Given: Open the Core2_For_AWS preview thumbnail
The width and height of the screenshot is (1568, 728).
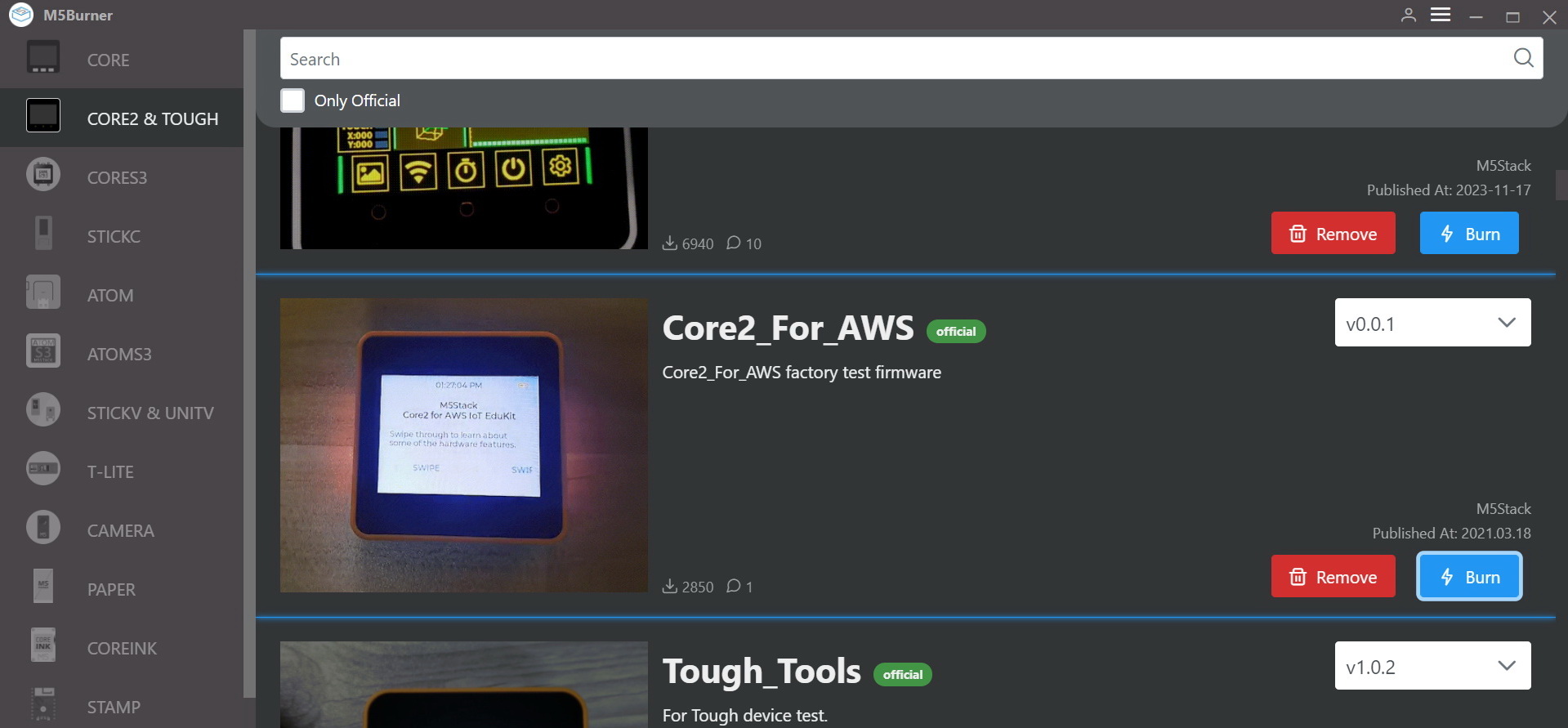Looking at the screenshot, I should (x=463, y=445).
